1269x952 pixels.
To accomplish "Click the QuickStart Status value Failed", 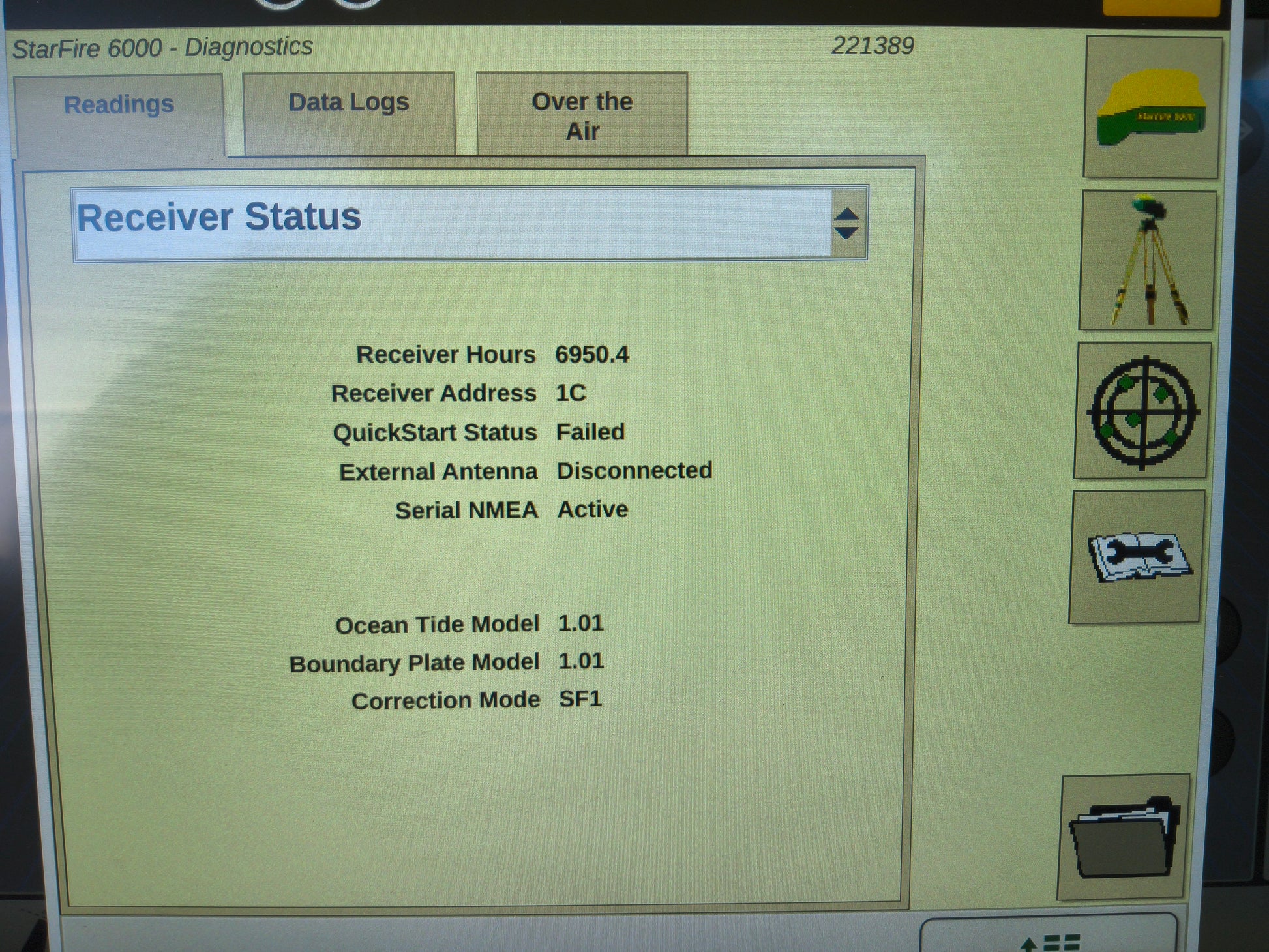I will pos(590,432).
